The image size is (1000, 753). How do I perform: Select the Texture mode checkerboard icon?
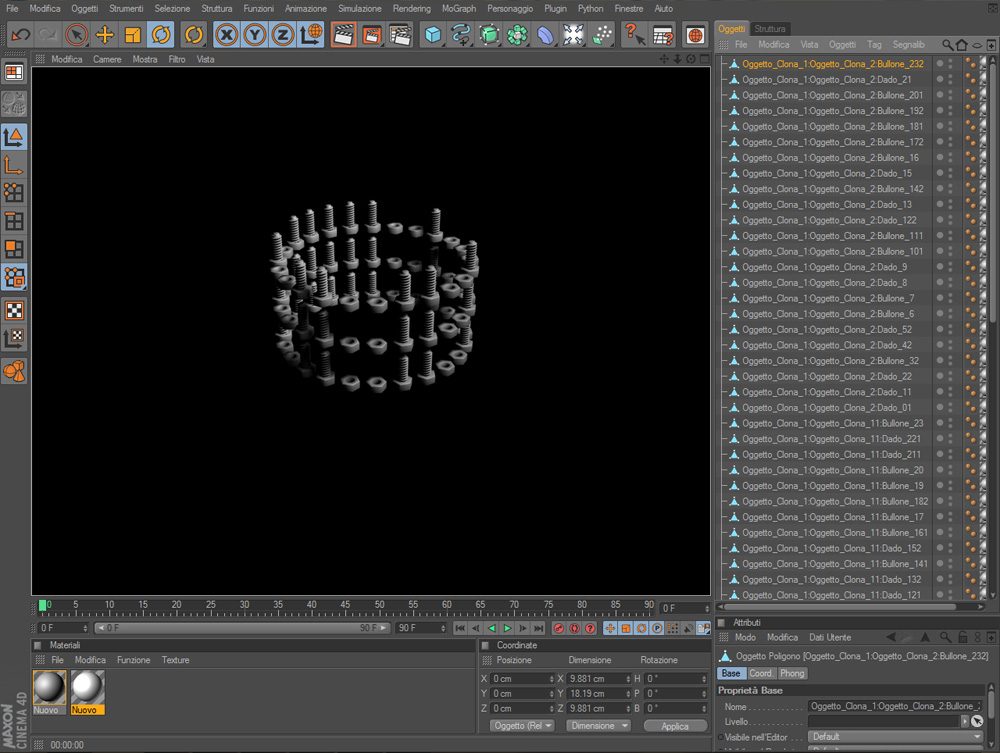[14, 311]
